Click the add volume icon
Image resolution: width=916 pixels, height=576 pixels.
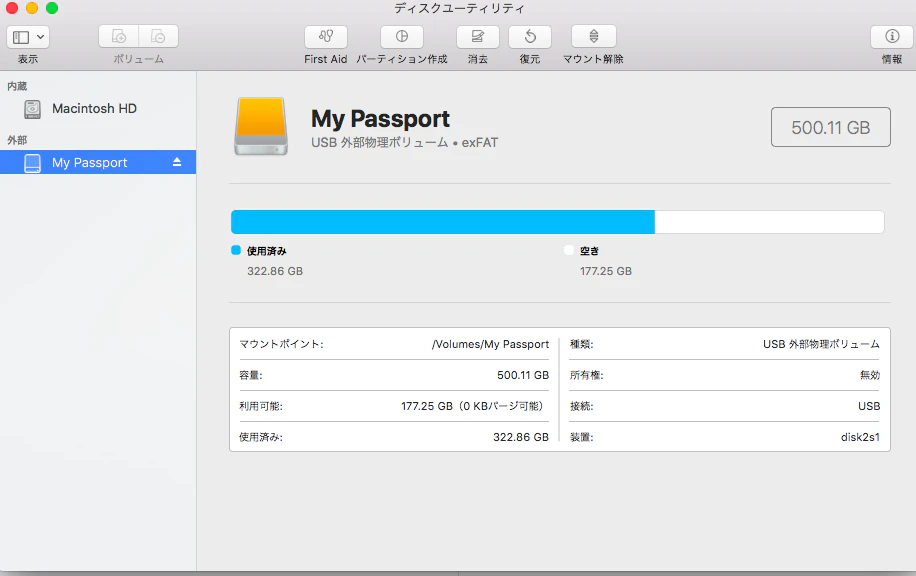119,36
